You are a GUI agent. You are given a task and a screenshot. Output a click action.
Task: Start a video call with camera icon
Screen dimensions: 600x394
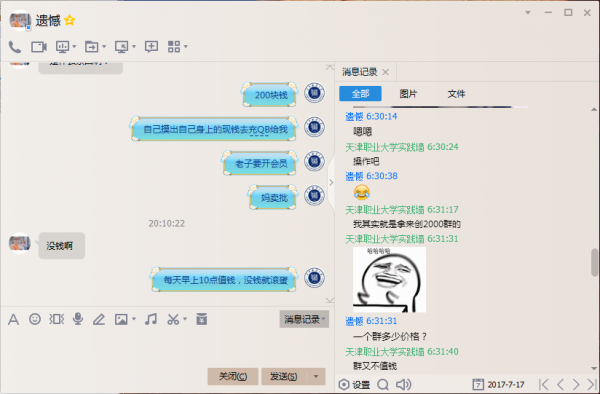point(39,47)
